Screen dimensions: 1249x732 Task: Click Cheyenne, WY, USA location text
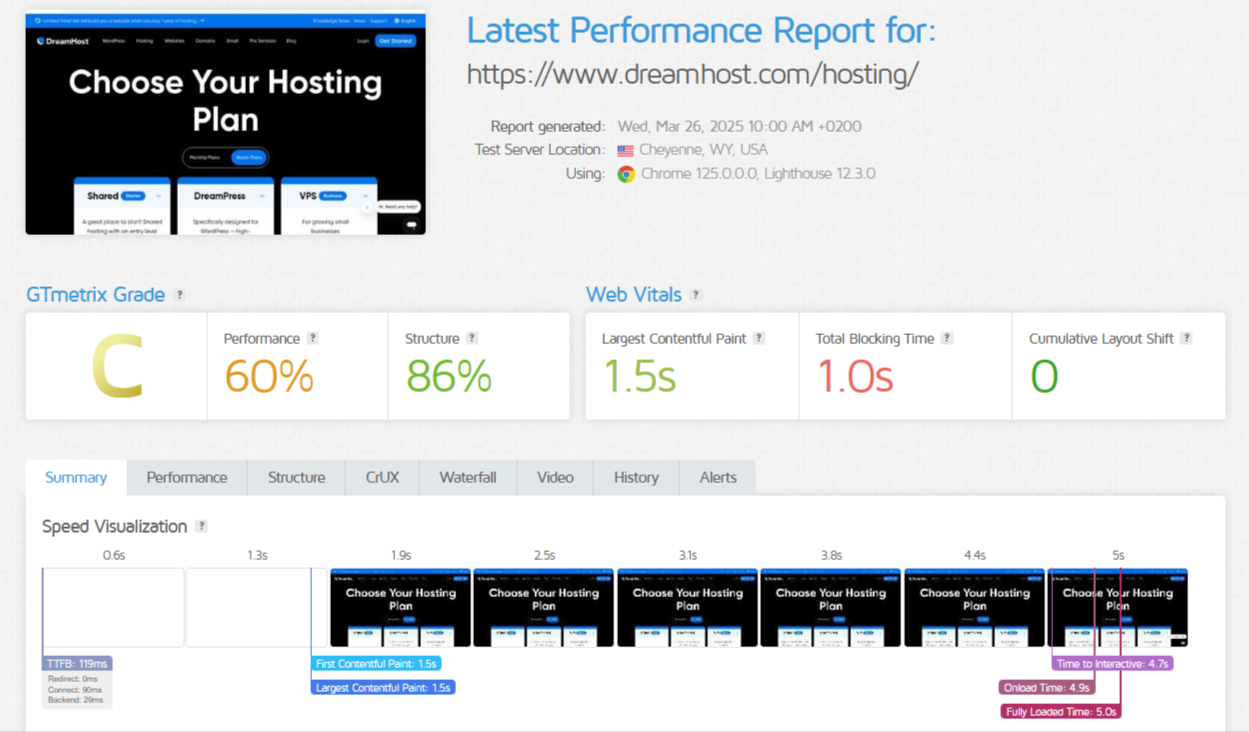(704, 150)
